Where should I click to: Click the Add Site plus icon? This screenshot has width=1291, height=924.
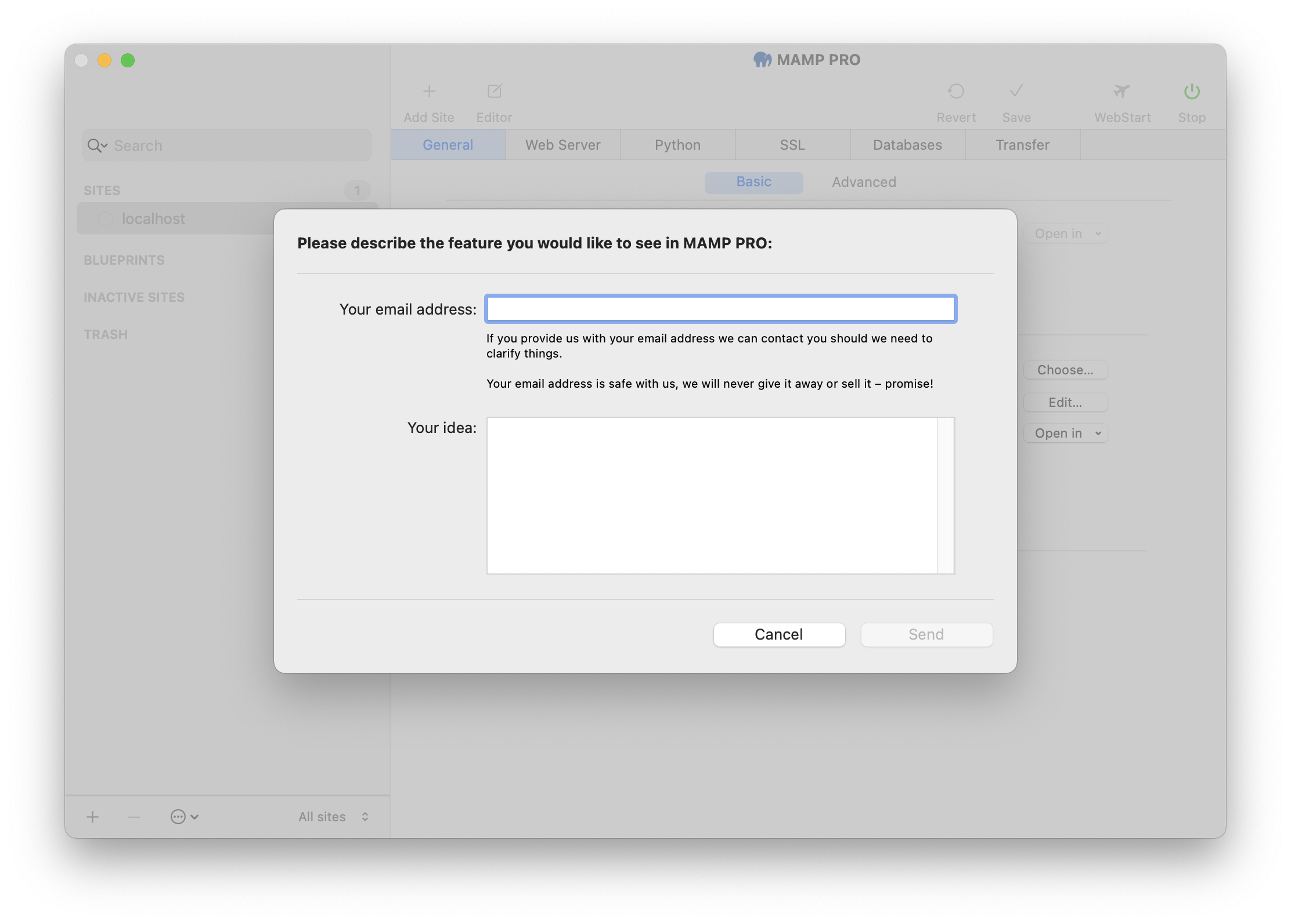tap(429, 91)
